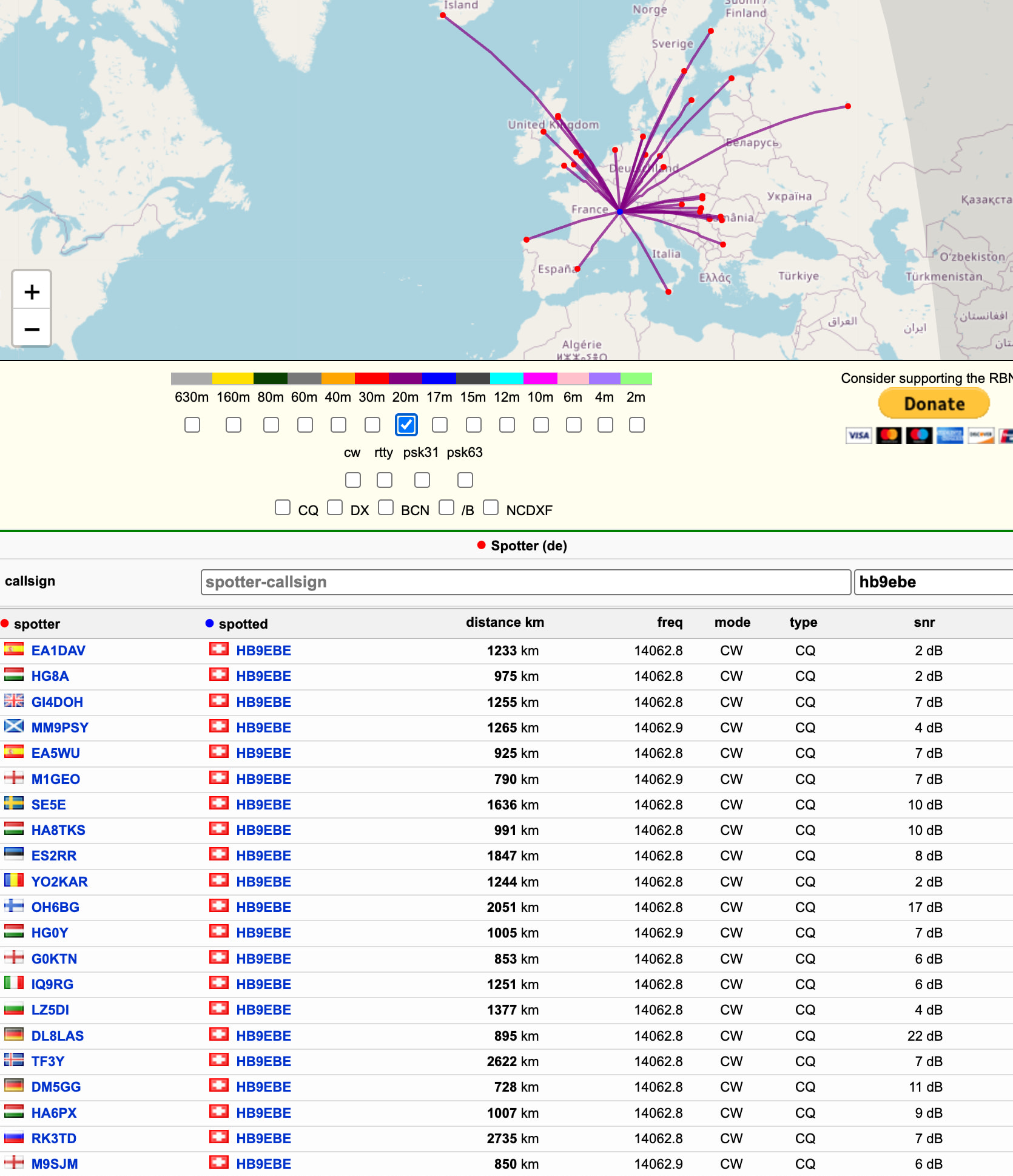Zoom out the map with minus button
The height and width of the screenshot is (1176, 1013).
pos(32,329)
